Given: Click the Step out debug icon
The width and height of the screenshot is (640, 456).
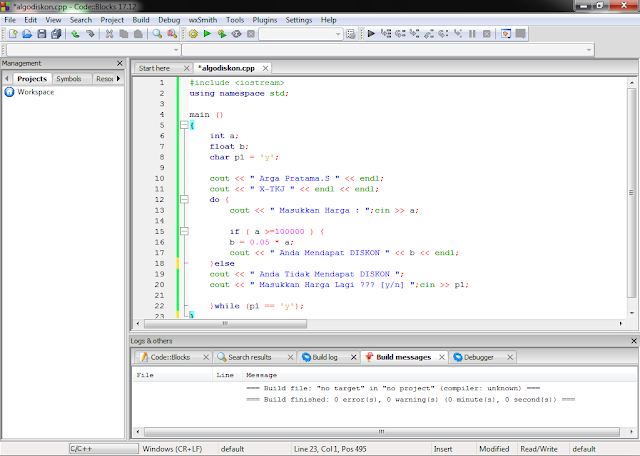Looking at the screenshot, I should tap(429, 34).
